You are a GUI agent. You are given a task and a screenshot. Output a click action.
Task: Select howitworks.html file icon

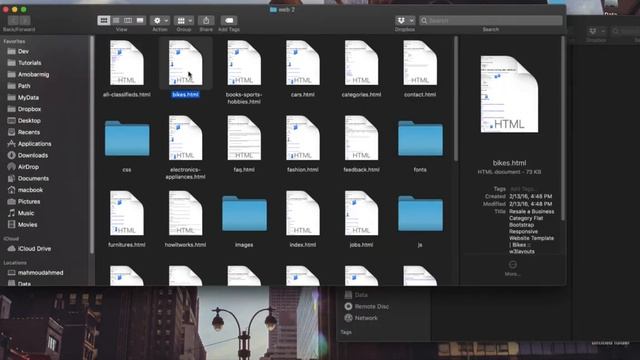[185, 213]
